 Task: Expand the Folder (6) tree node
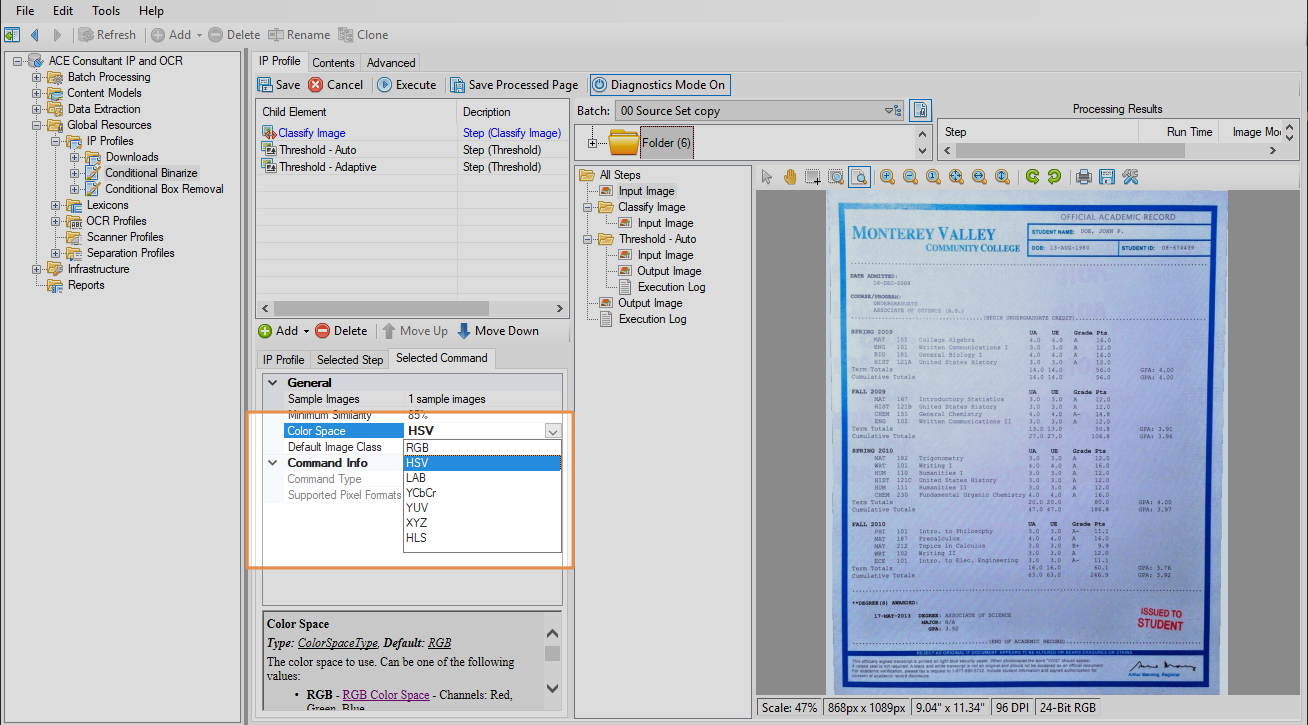[x=593, y=143]
